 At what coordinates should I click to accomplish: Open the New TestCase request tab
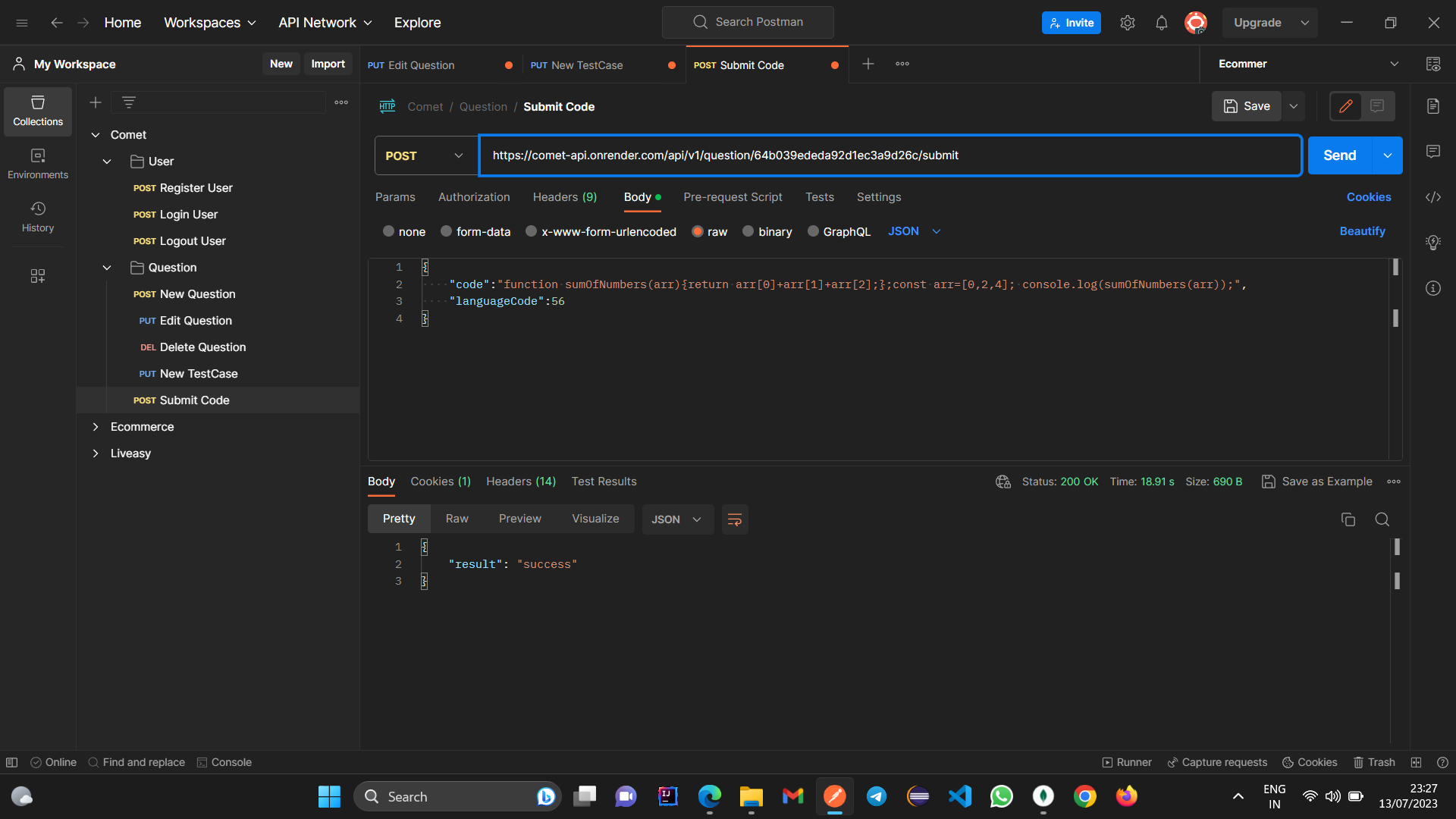(586, 65)
